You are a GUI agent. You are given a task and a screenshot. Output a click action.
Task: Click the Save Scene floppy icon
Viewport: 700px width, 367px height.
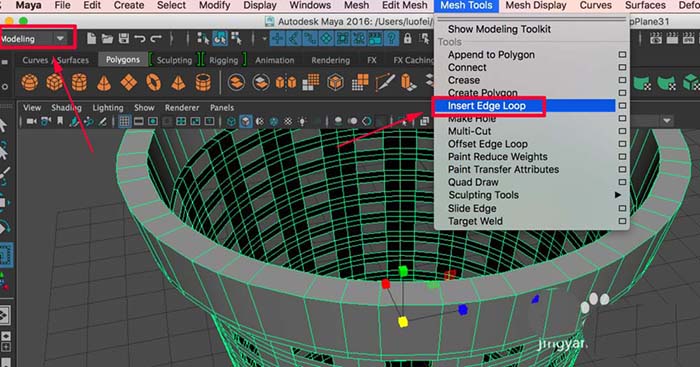click(x=124, y=39)
